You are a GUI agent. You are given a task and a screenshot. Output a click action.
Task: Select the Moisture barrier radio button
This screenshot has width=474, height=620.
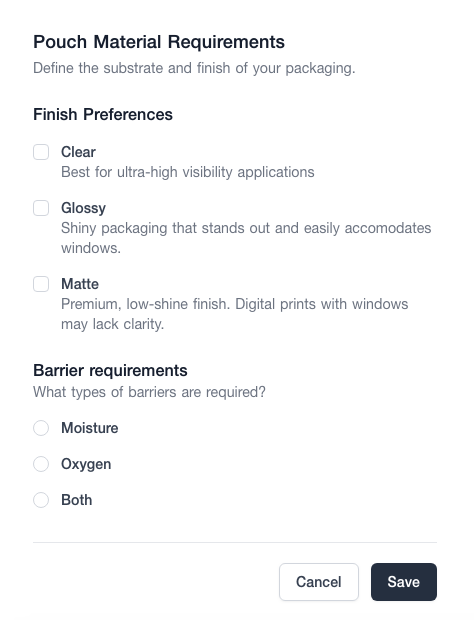41,428
